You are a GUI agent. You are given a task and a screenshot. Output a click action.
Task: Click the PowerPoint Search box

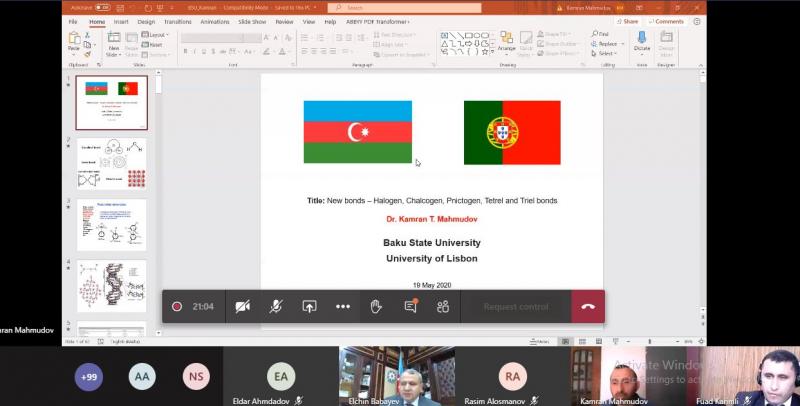point(405,8)
